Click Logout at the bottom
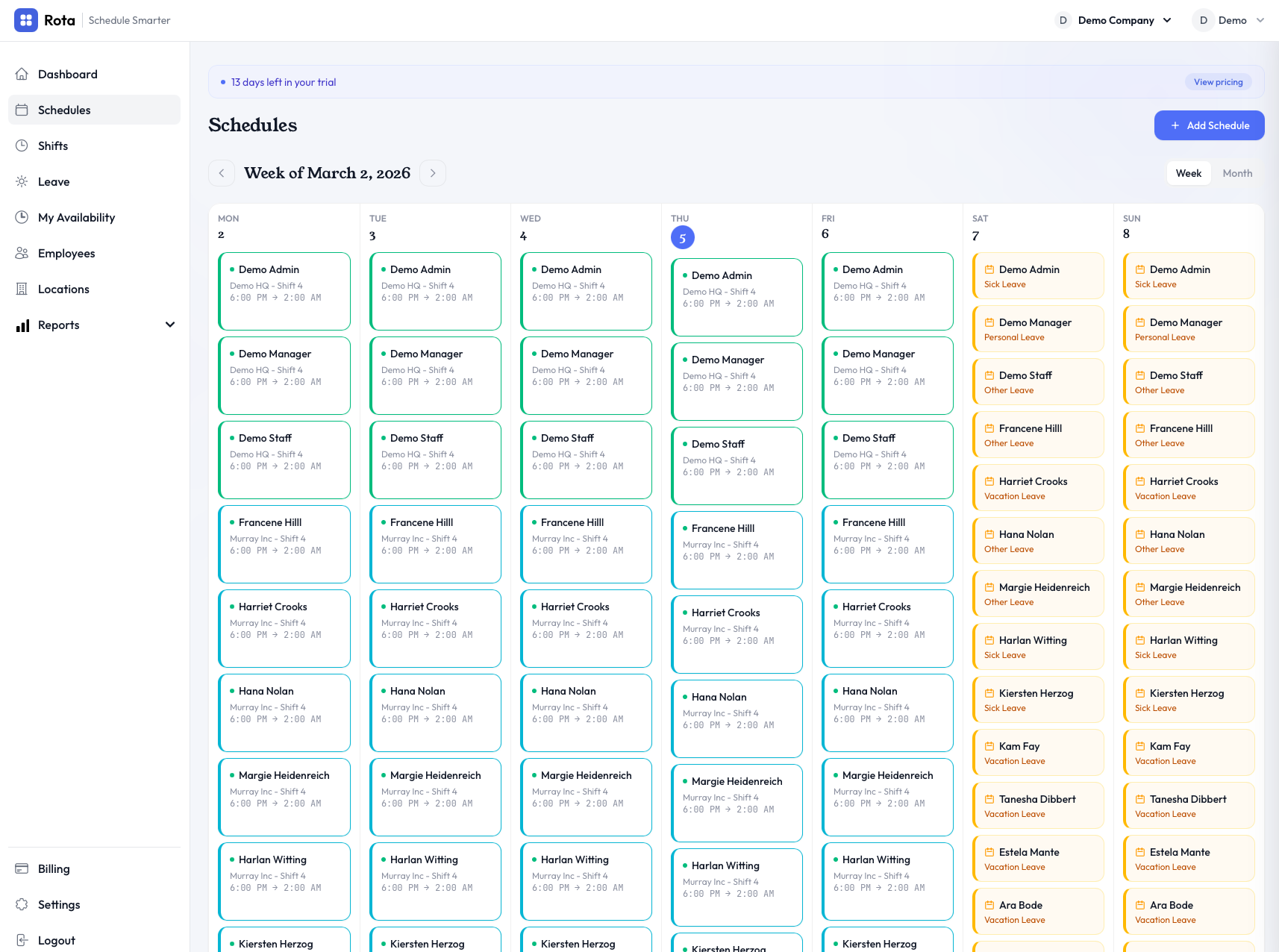This screenshot has height=952, width=1279. click(56, 940)
